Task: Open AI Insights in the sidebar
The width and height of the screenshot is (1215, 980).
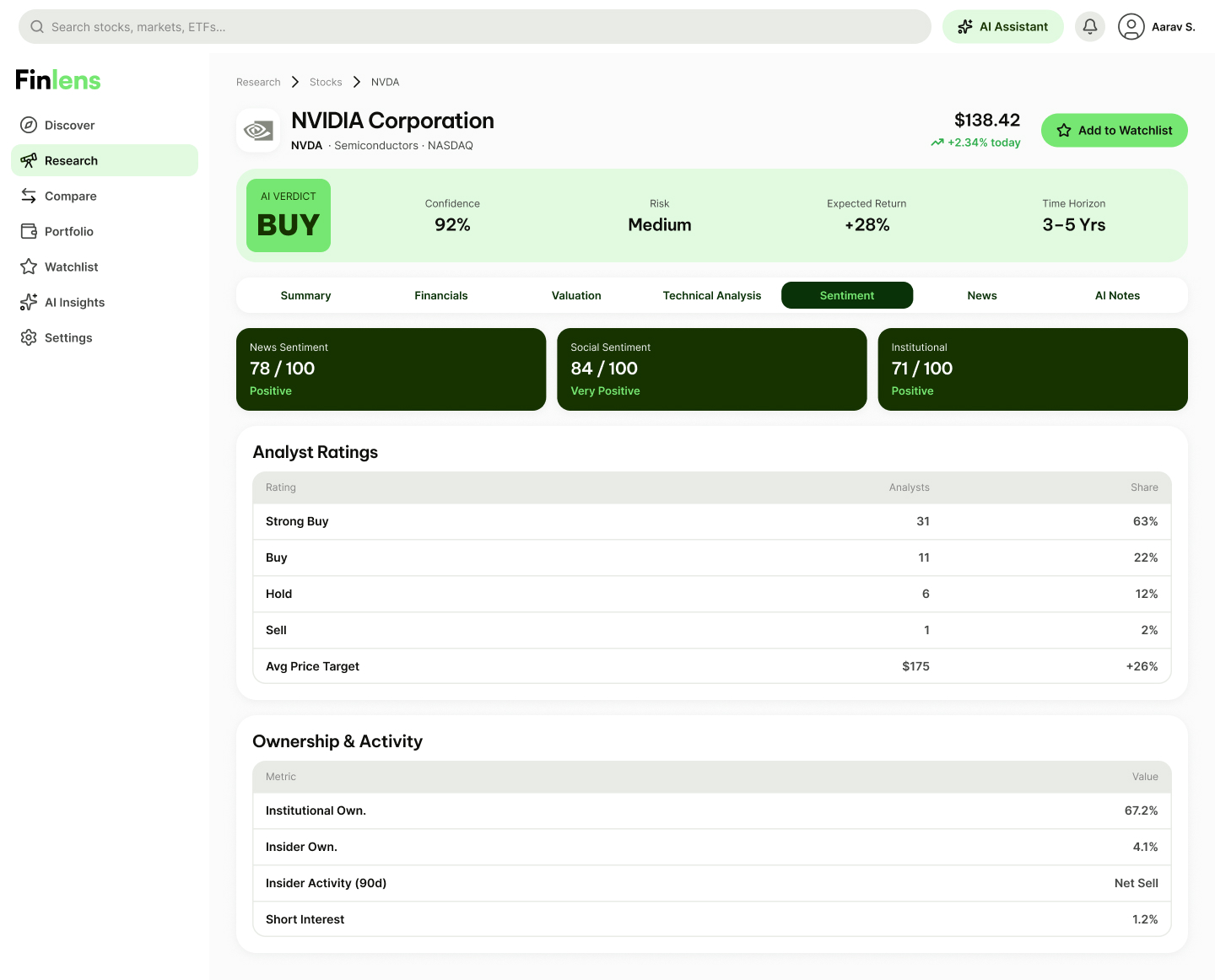Action: [105, 302]
